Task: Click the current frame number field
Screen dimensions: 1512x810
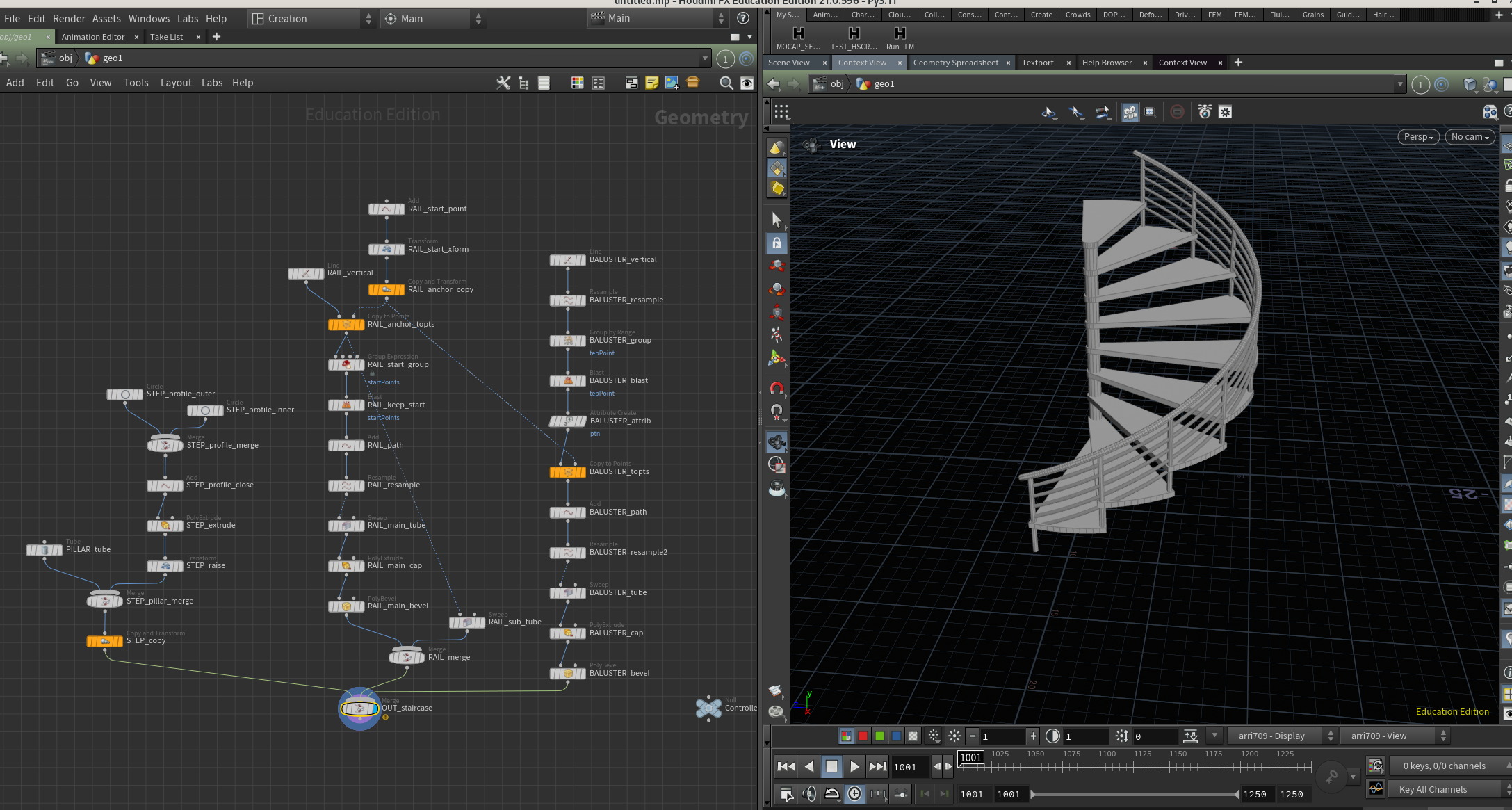Action: pos(909,767)
